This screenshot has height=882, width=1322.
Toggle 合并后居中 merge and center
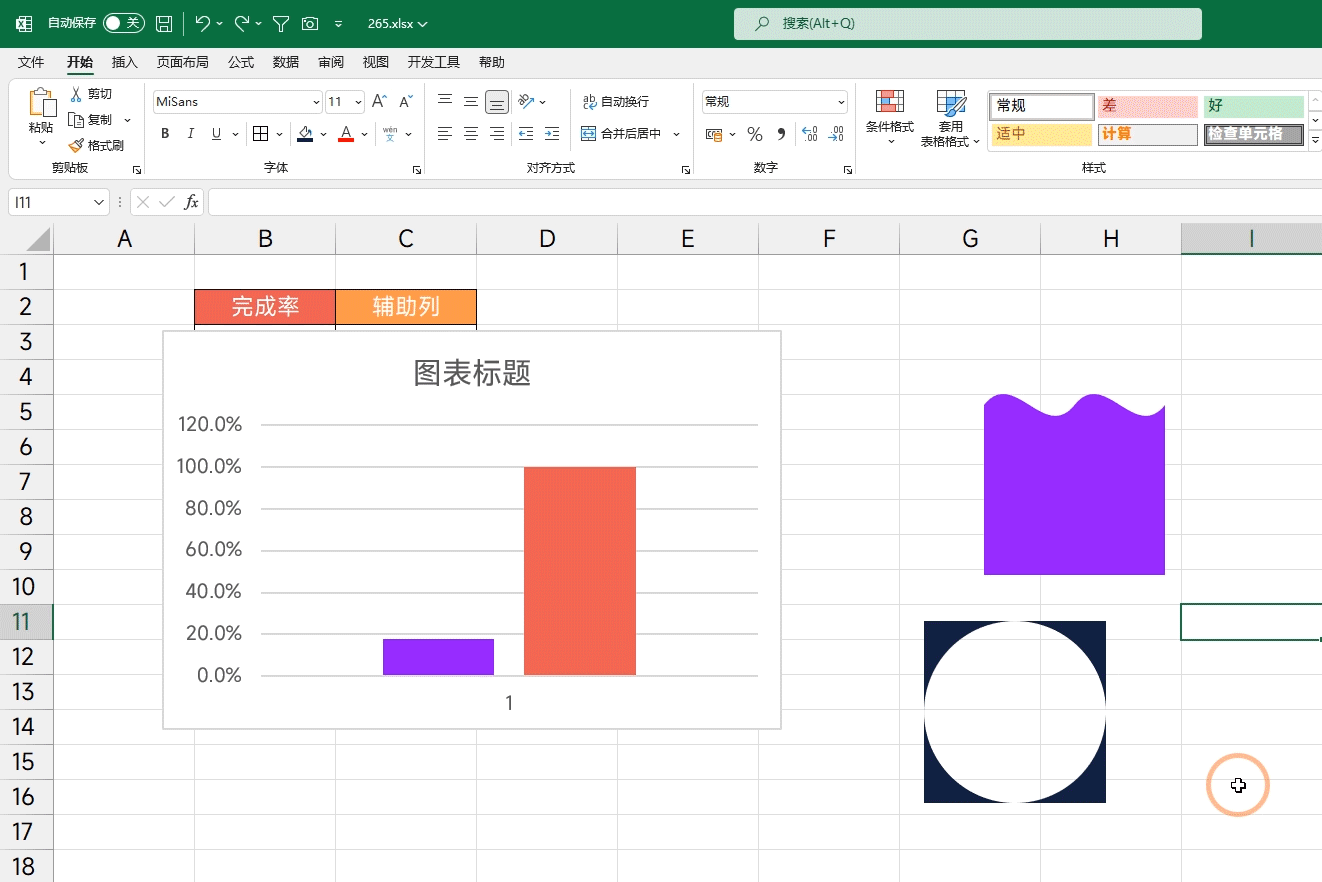(x=621, y=134)
